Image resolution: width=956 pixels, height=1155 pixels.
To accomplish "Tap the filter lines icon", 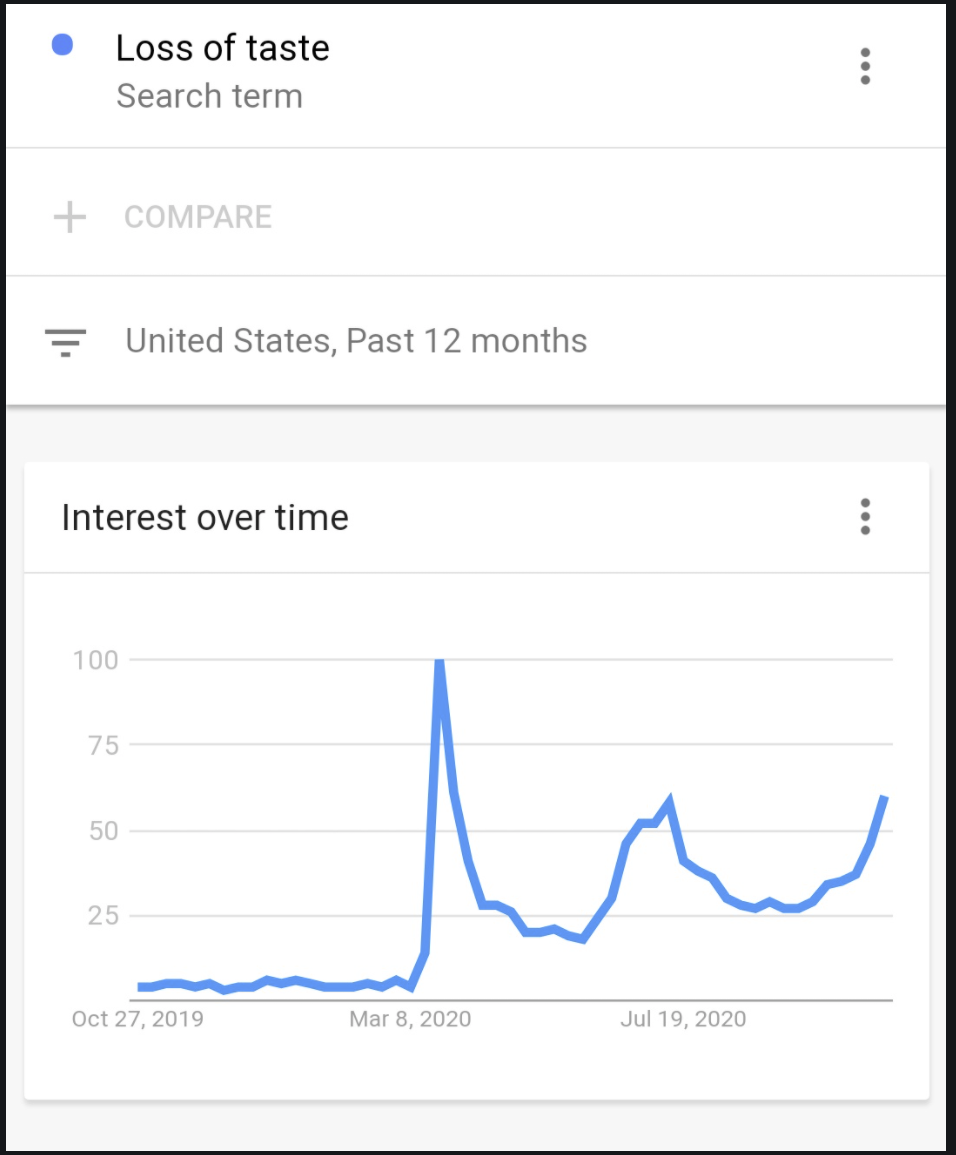I will click(x=66, y=342).
